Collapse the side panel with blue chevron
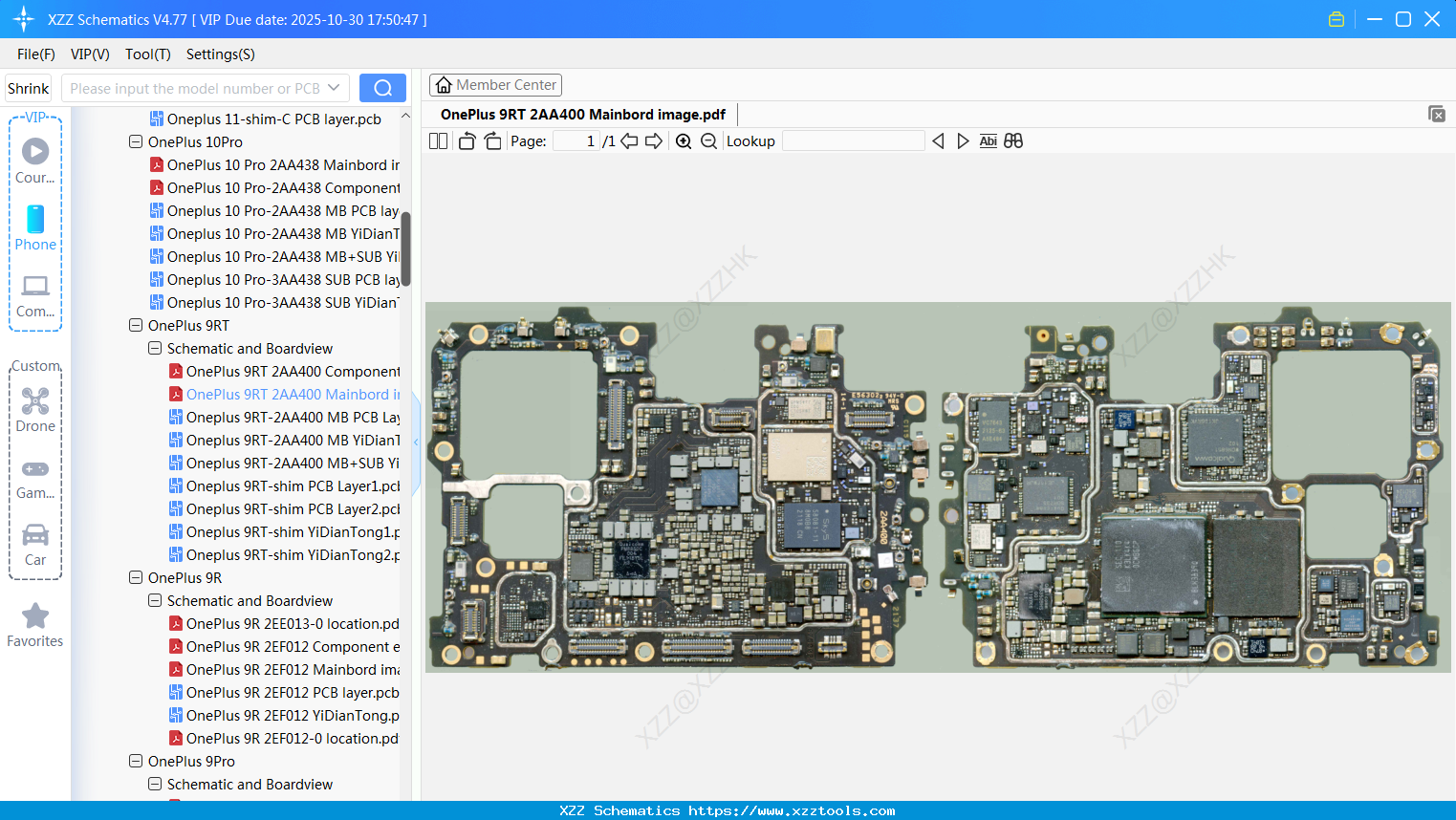Viewport: 1456px width, 820px height. point(415,442)
